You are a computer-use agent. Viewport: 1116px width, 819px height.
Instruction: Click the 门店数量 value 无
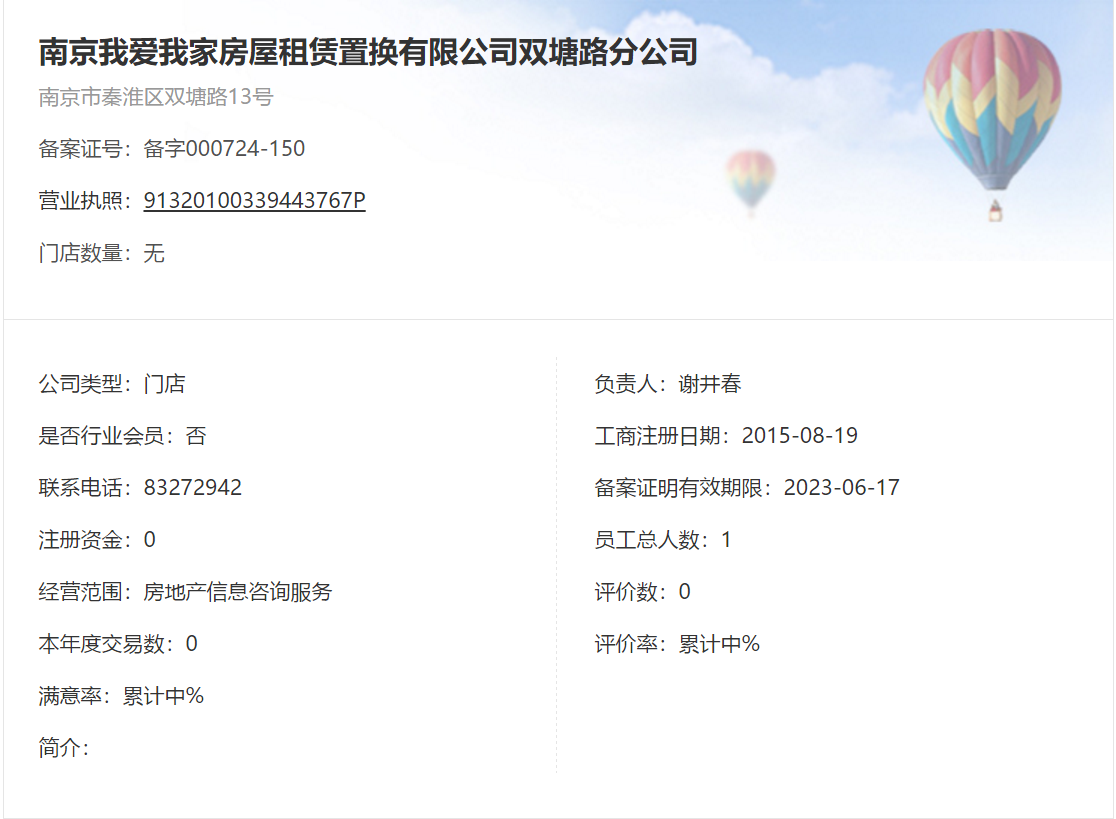154,253
